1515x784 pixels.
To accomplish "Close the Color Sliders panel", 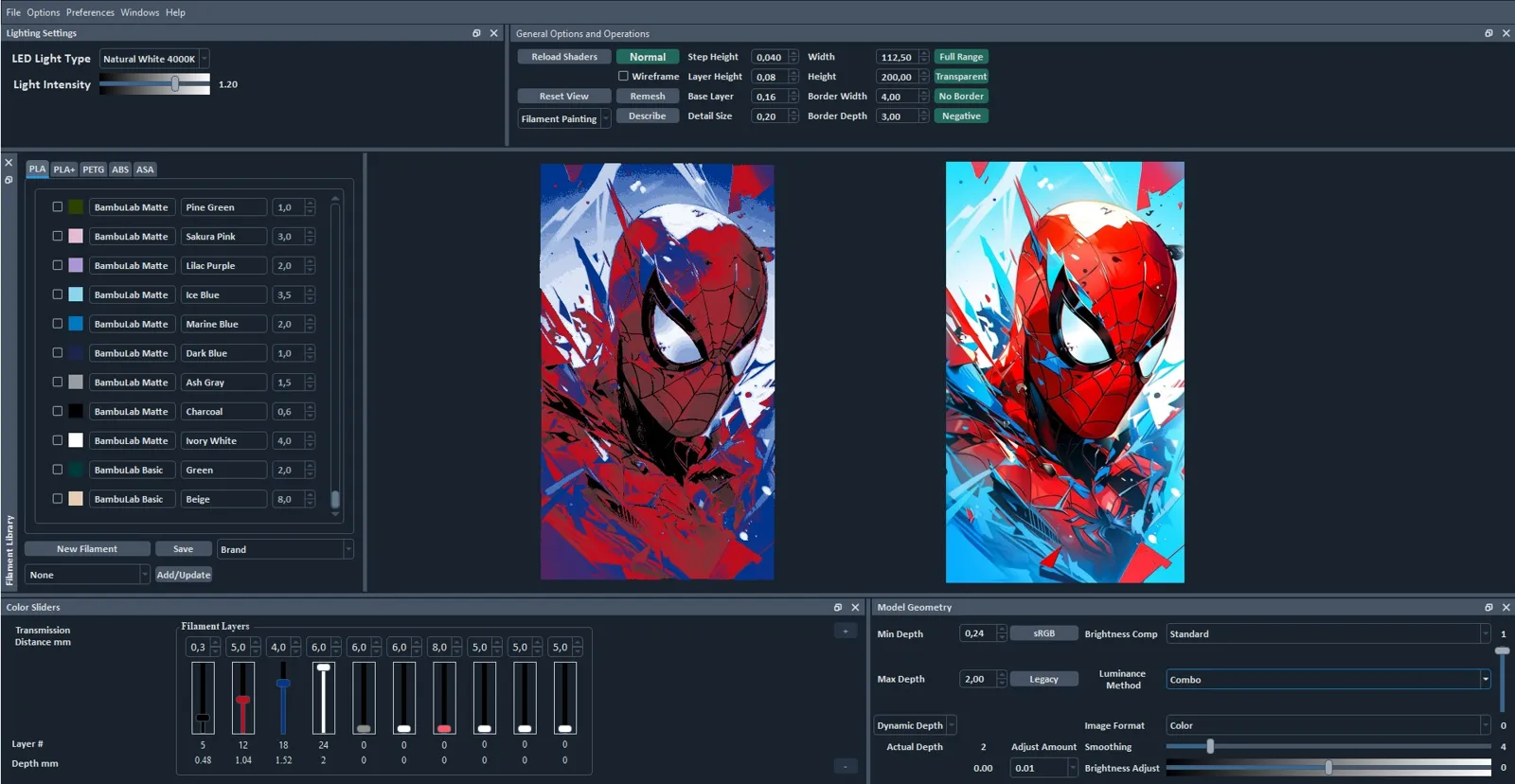I will (x=855, y=607).
